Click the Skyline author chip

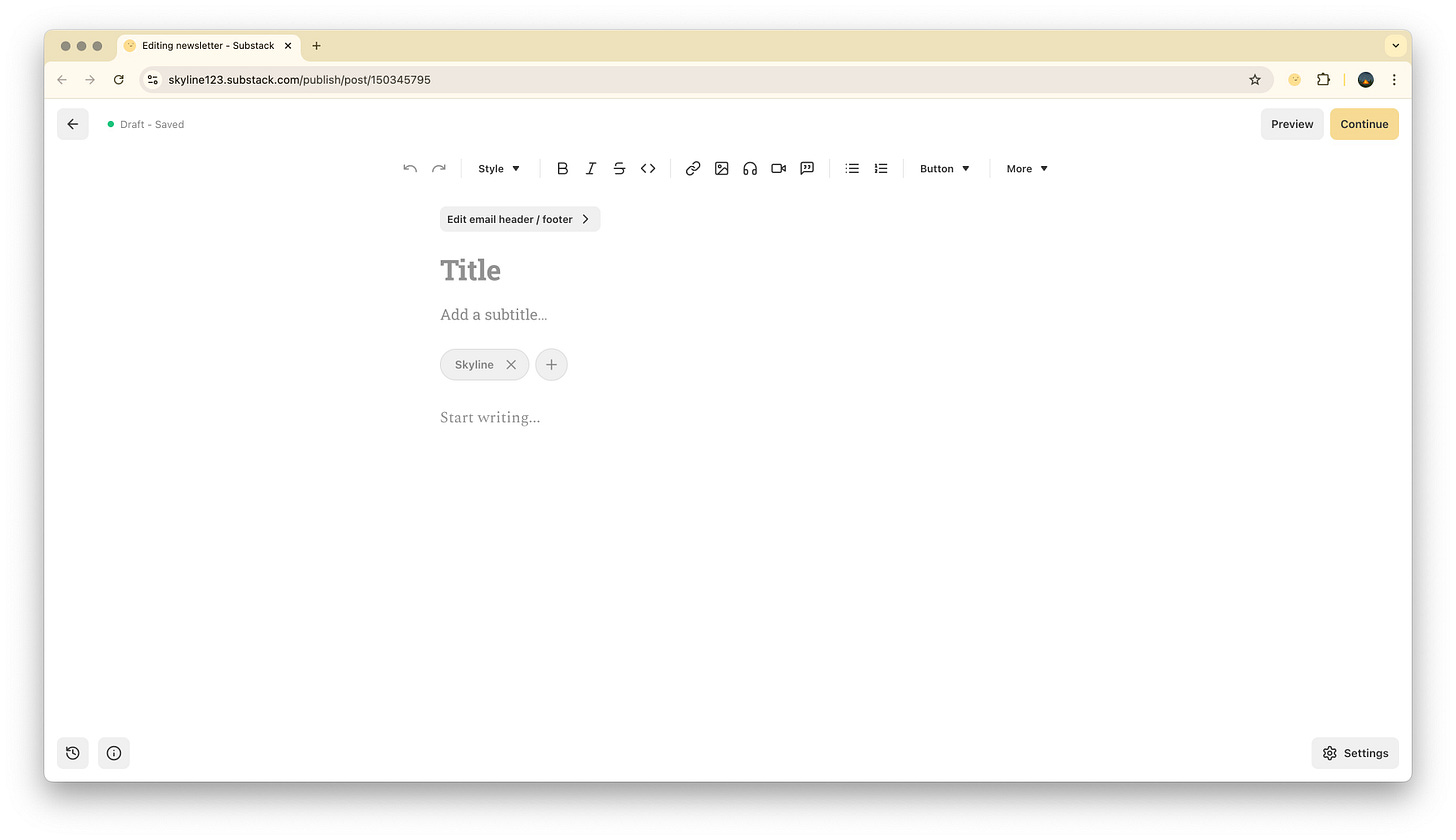click(484, 365)
